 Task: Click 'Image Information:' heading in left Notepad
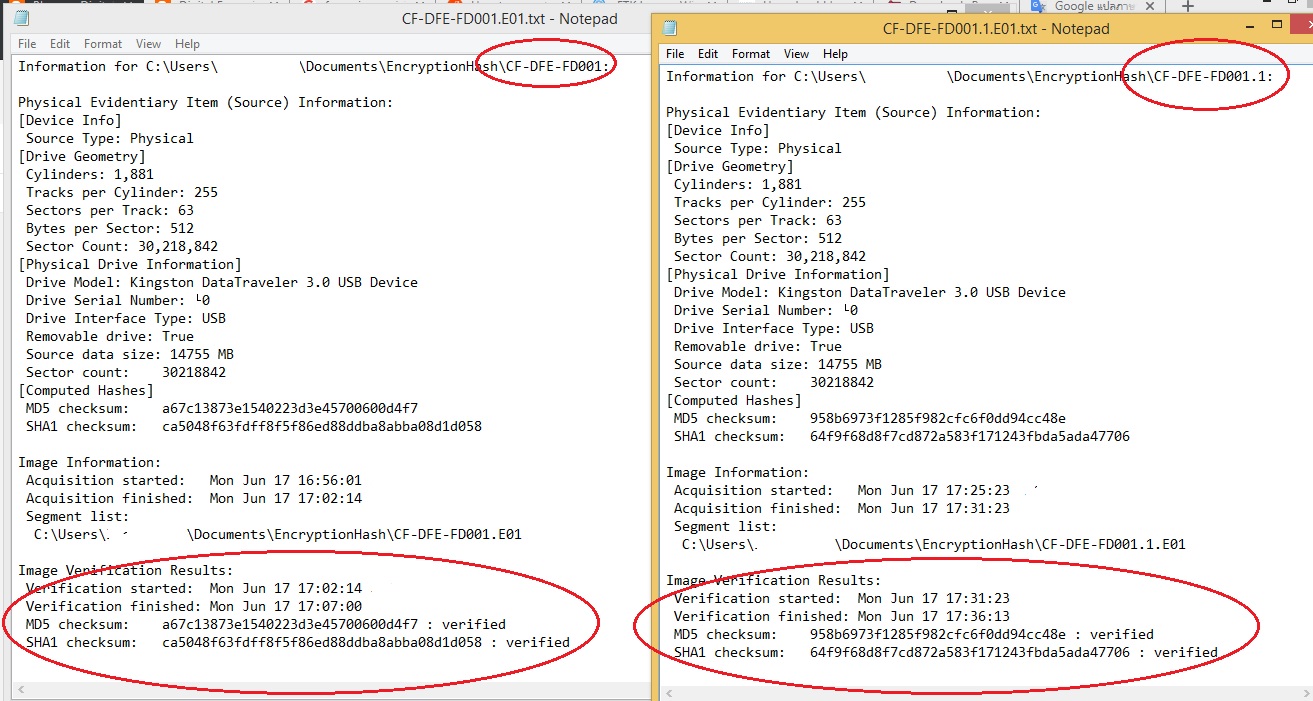[x=90, y=462]
